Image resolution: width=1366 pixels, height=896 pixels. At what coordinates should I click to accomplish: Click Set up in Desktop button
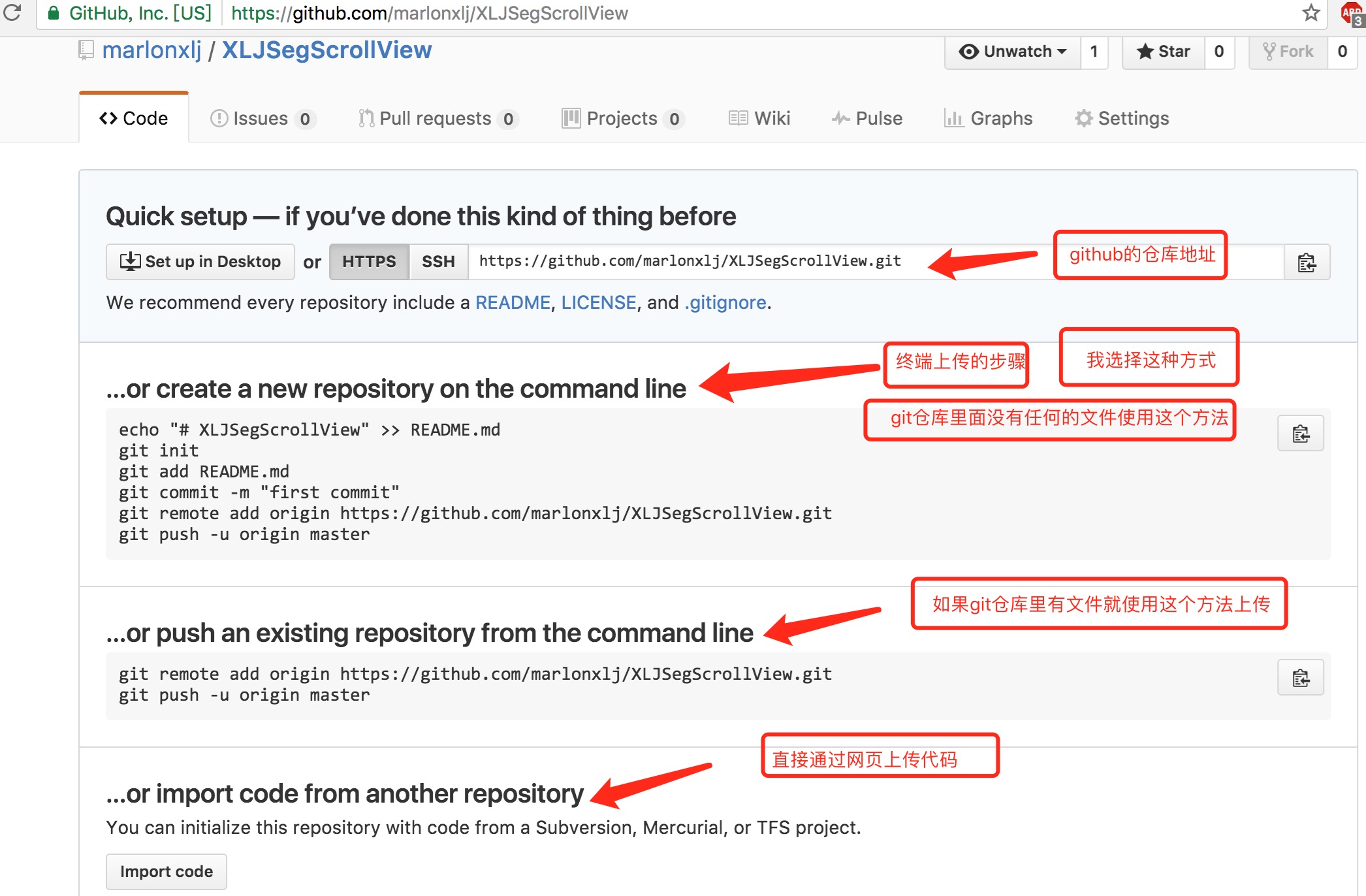[x=200, y=262]
